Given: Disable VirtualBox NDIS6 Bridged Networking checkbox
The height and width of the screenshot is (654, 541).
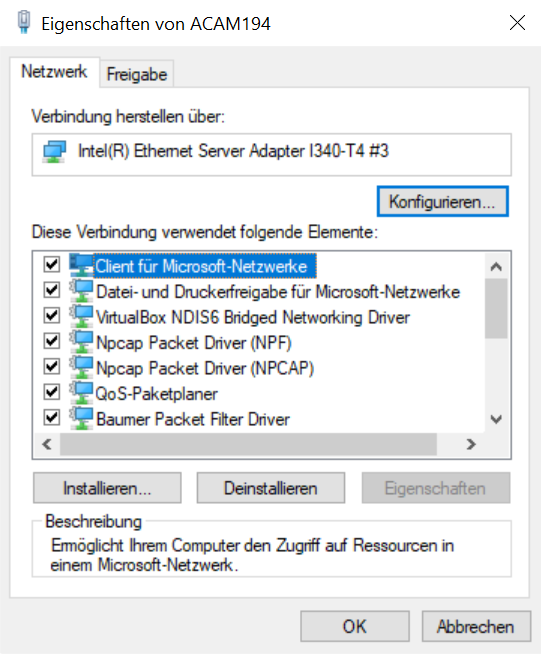Looking at the screenshot, I should coord(52,315).
